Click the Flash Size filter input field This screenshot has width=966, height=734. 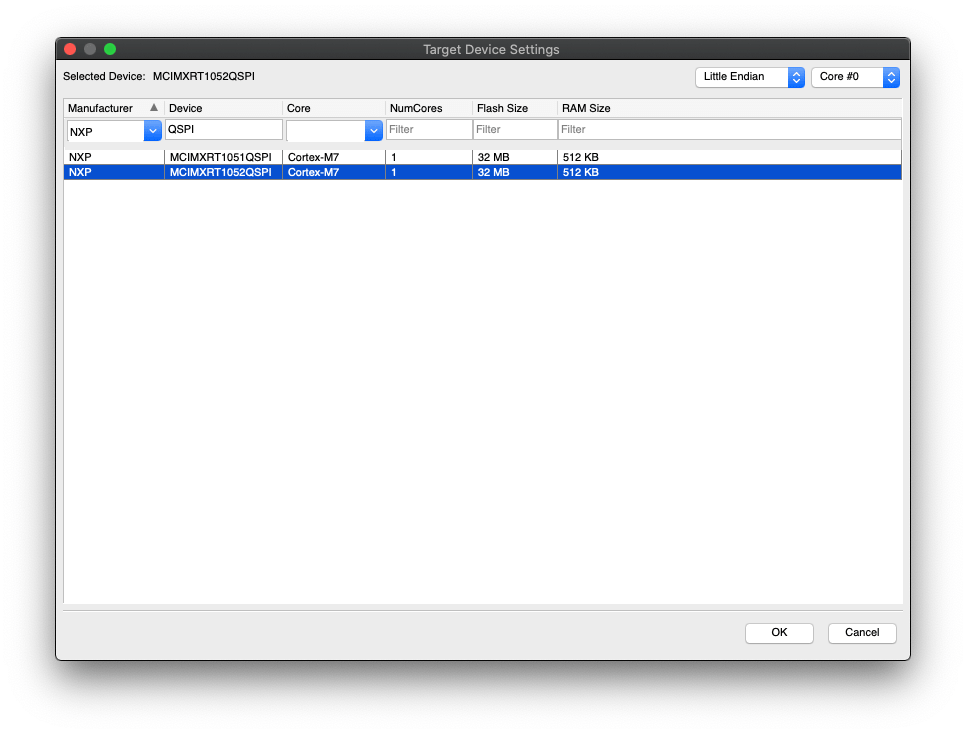click(515, 129)
